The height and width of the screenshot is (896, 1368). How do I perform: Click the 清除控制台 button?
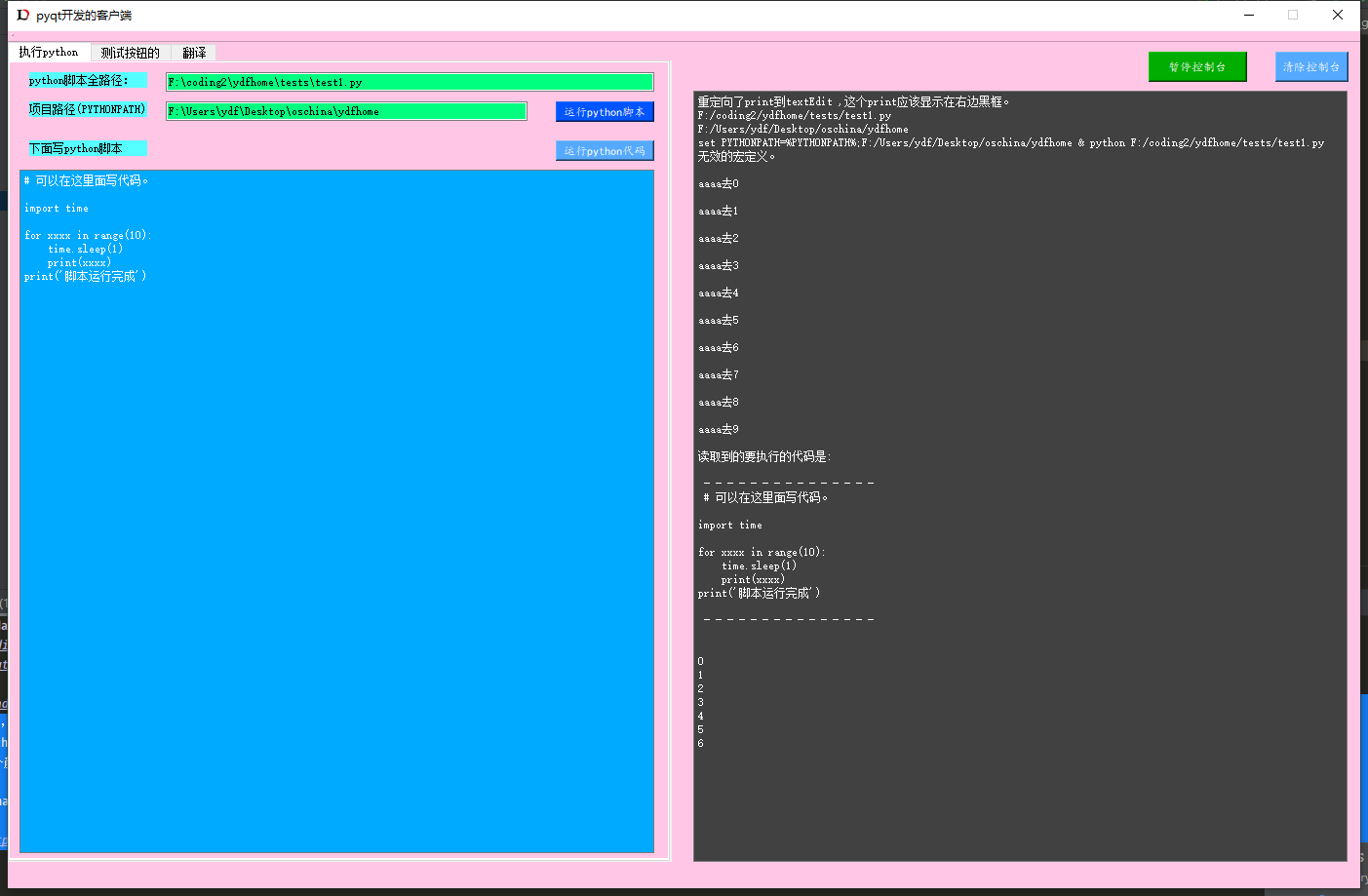pos(1311,66)
